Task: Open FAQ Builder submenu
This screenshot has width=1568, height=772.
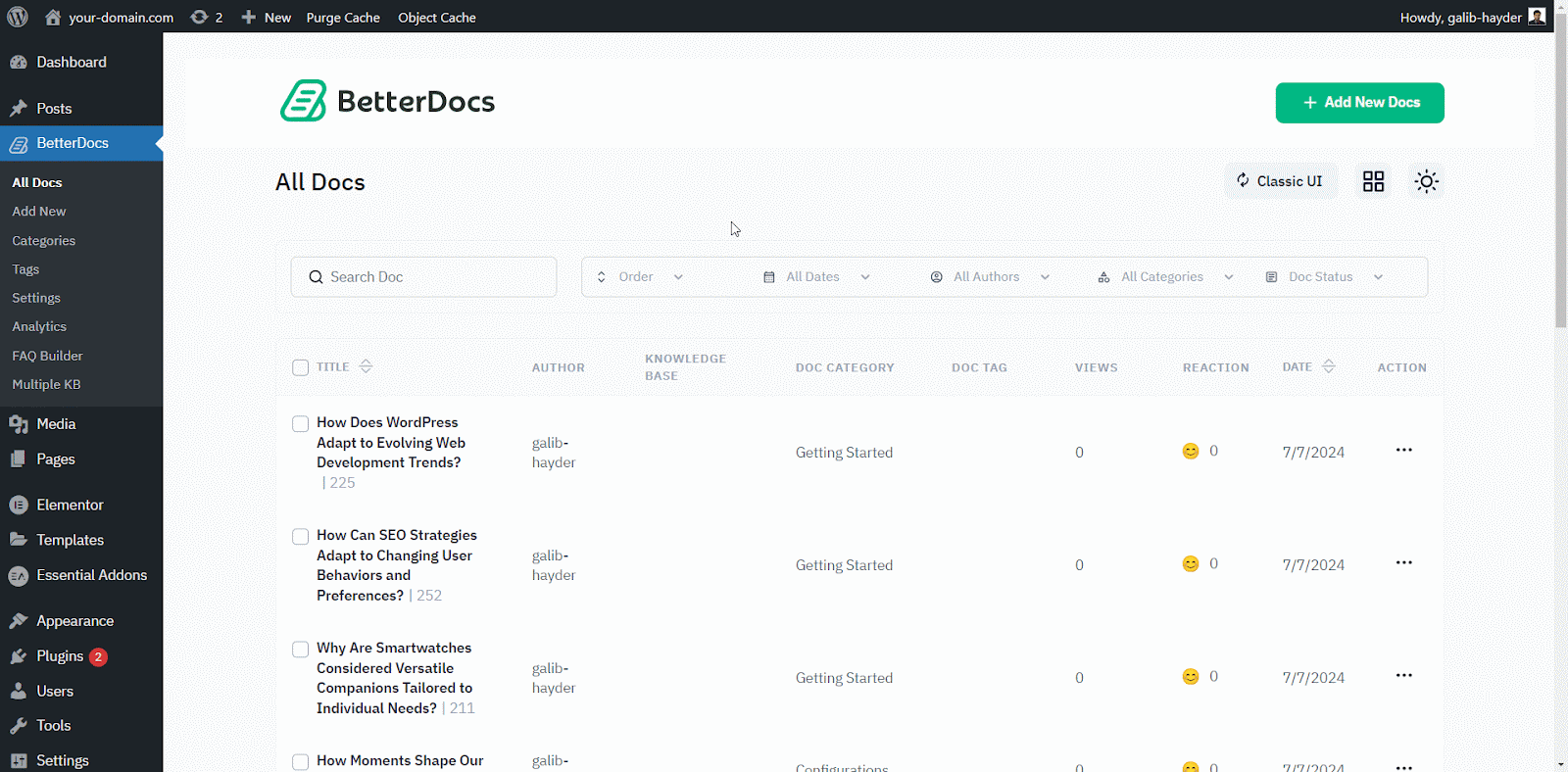Action: [47, 356]
